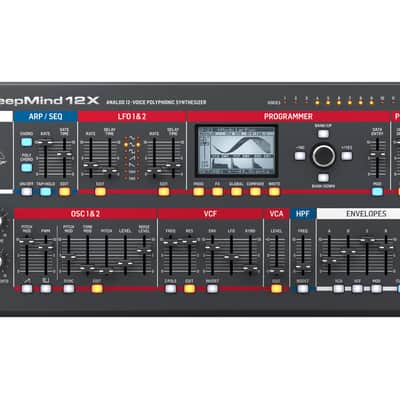Click the ENVELOPES section header
Image resolution: width=400 pixels, height=400 pixels.
coord(358,214)
